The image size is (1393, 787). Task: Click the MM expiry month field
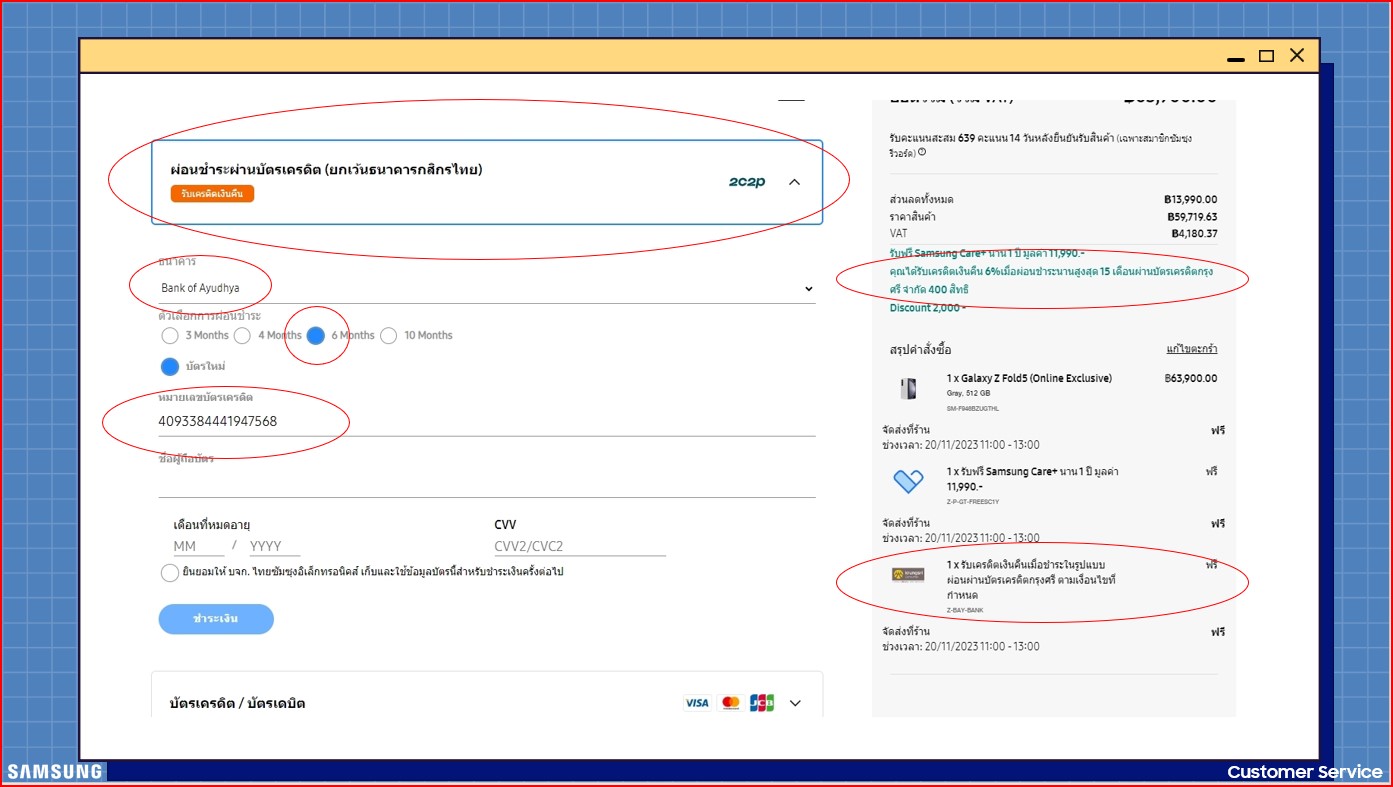click(198, 547)
